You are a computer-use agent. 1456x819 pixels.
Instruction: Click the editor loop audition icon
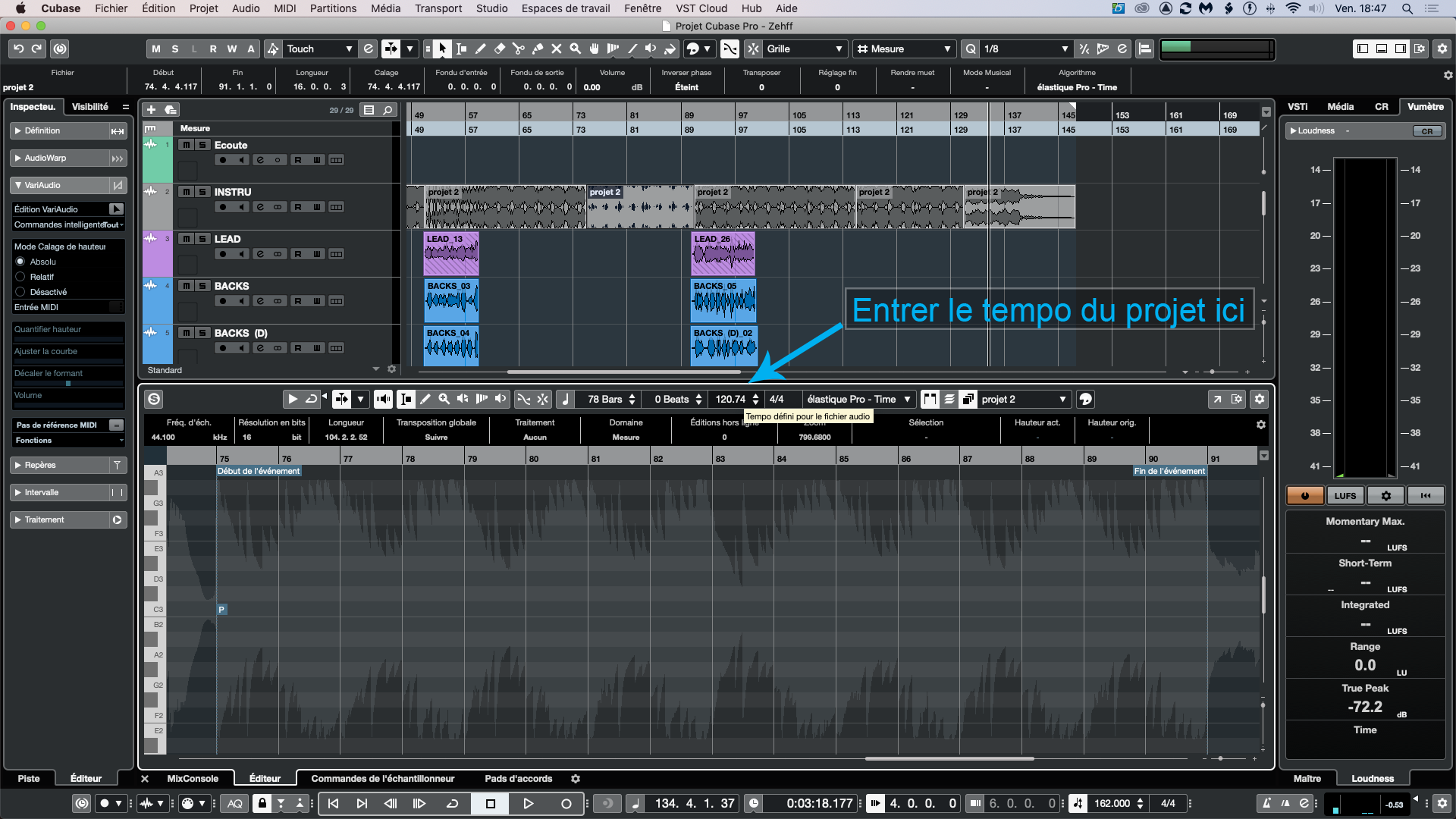pos(311,399)
